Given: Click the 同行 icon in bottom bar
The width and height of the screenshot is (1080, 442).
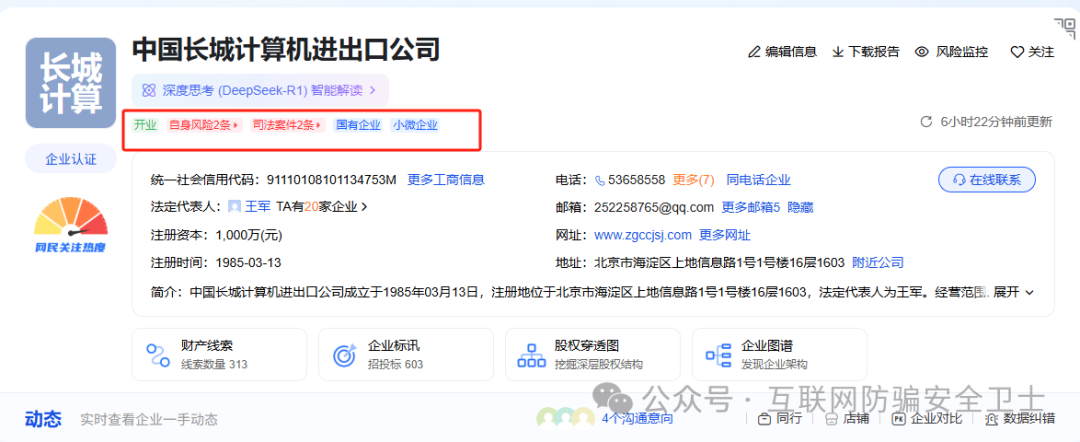Looking at the screenshot, I should pyautogui.click(x=764, y=419).
